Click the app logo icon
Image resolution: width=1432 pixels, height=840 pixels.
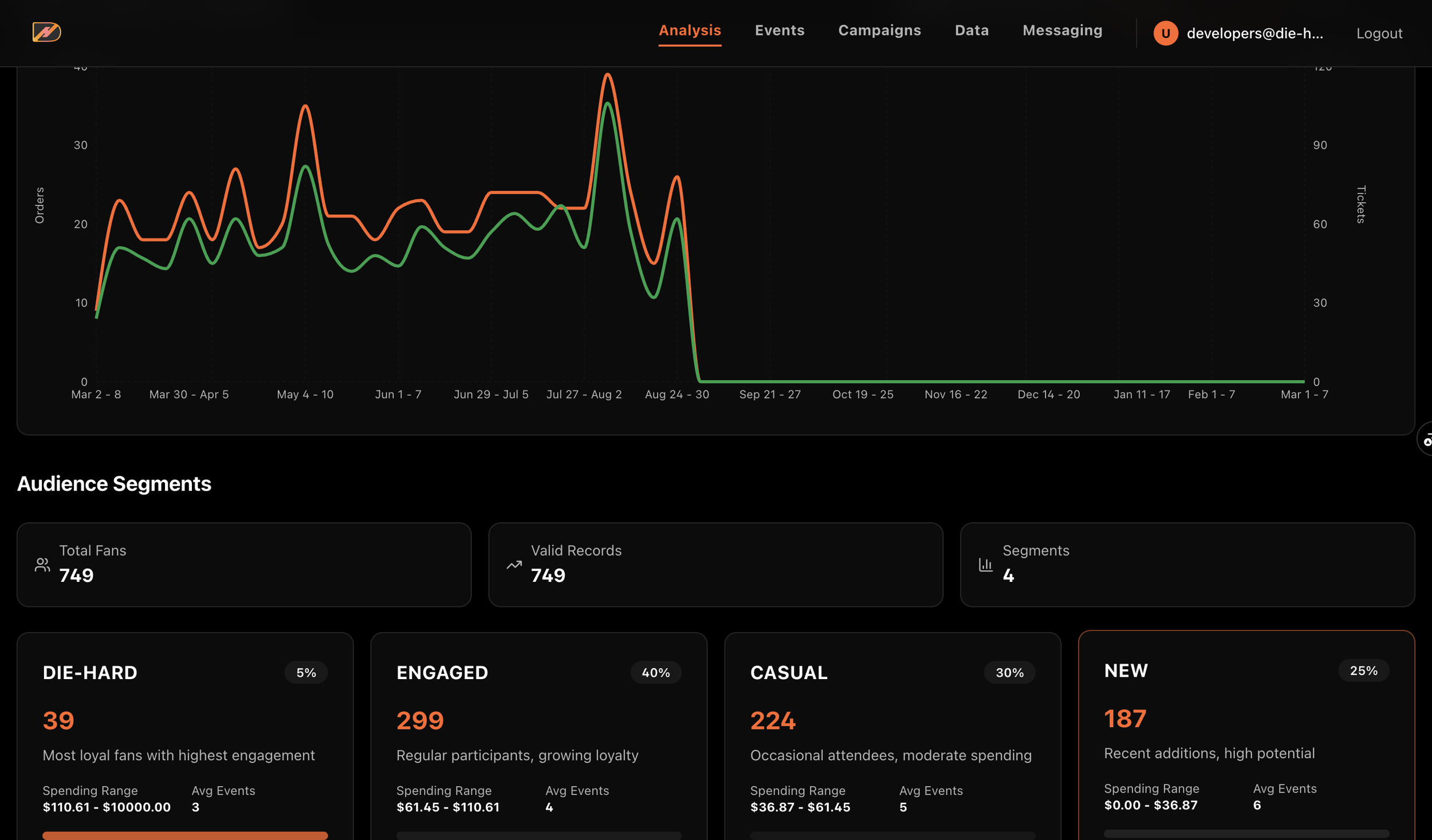[46, 32]
